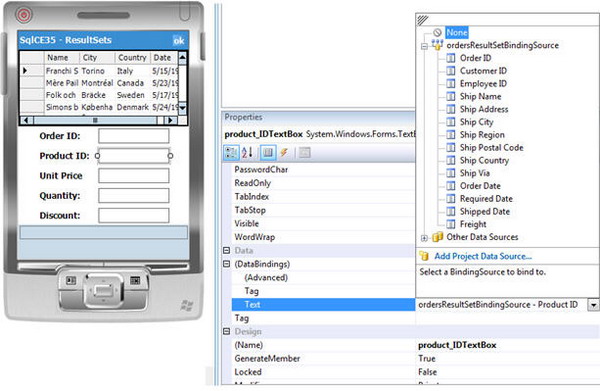Expand the Other Data Sources node

coord(424,238)
